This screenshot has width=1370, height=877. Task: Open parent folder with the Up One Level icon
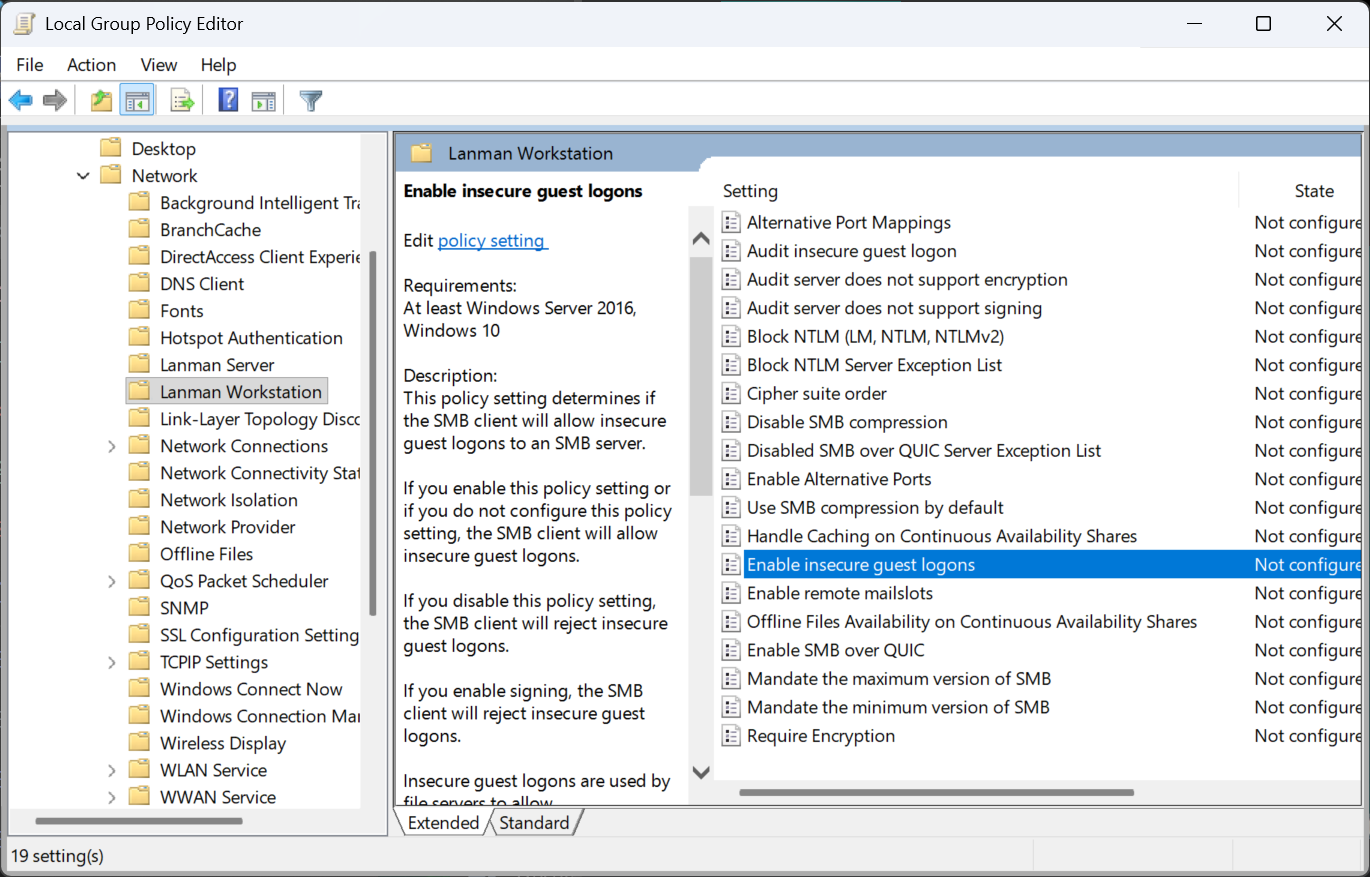click(x=101, y=99)
